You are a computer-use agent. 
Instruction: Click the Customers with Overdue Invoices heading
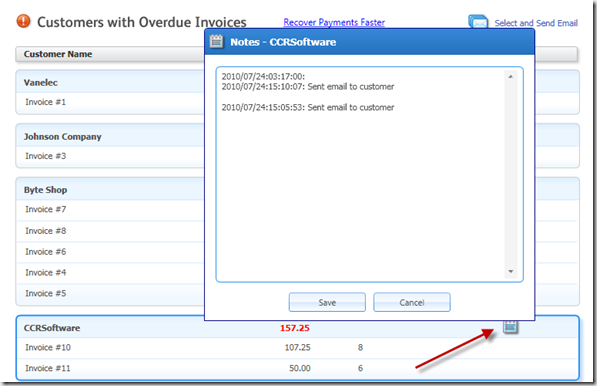142,22
